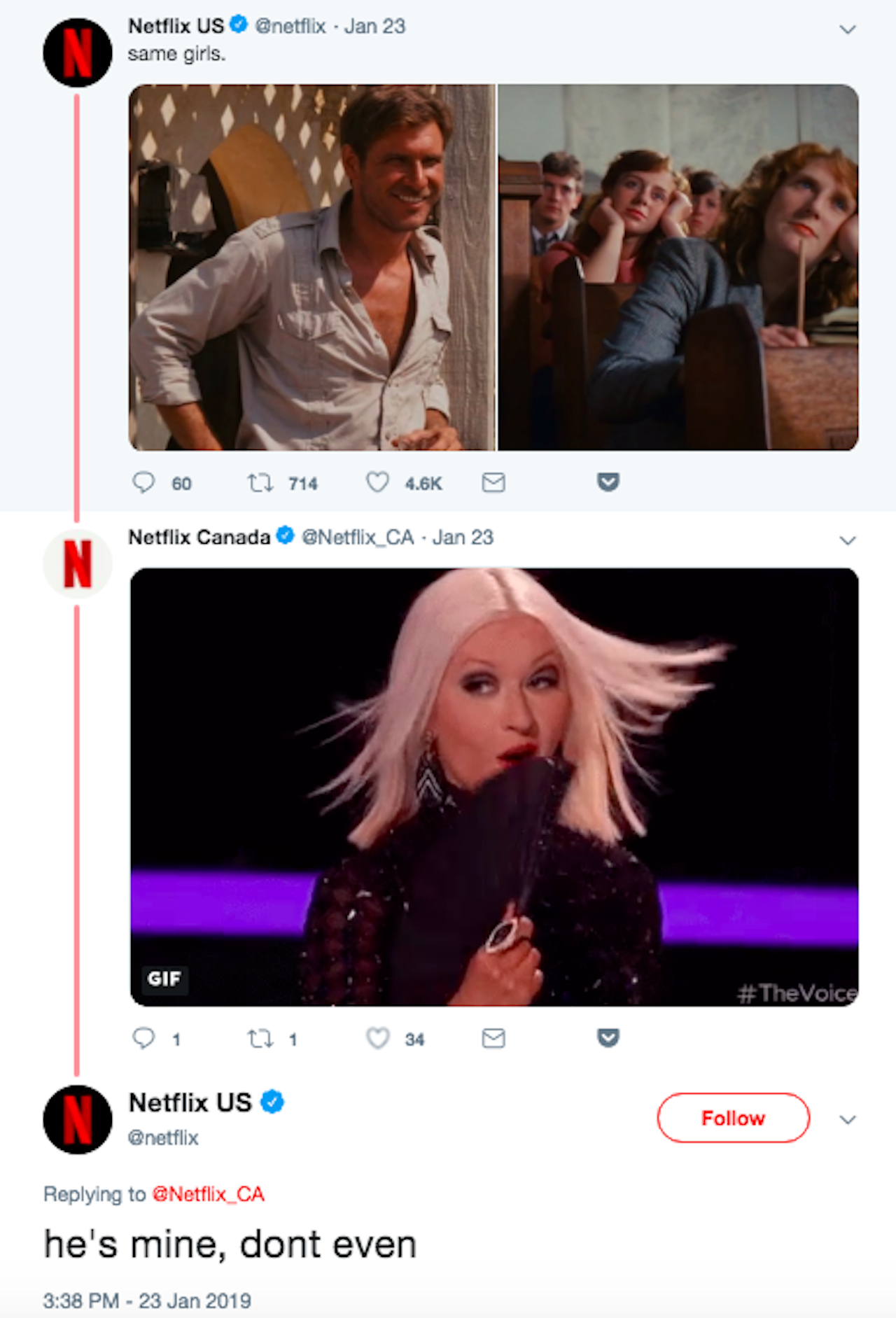Like the tweet with 34 likes
The width and height of the screenshot is (896, 1318).
pyautogui.click(x=377, y=1038)
